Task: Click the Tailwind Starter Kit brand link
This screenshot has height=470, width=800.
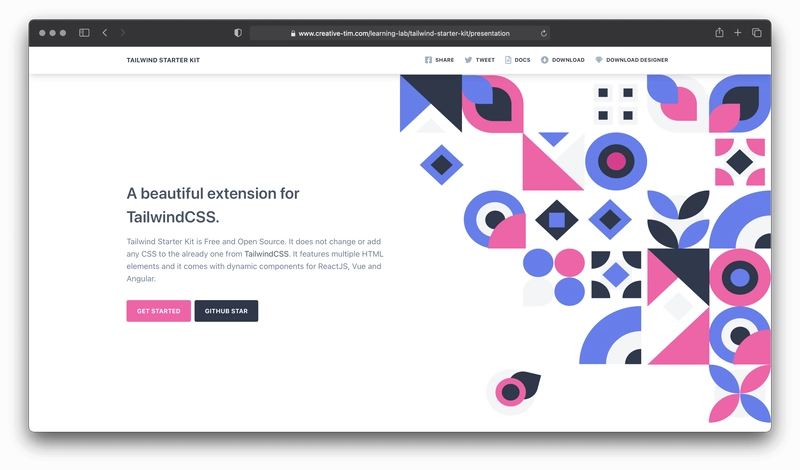Action: coord(163,60)
